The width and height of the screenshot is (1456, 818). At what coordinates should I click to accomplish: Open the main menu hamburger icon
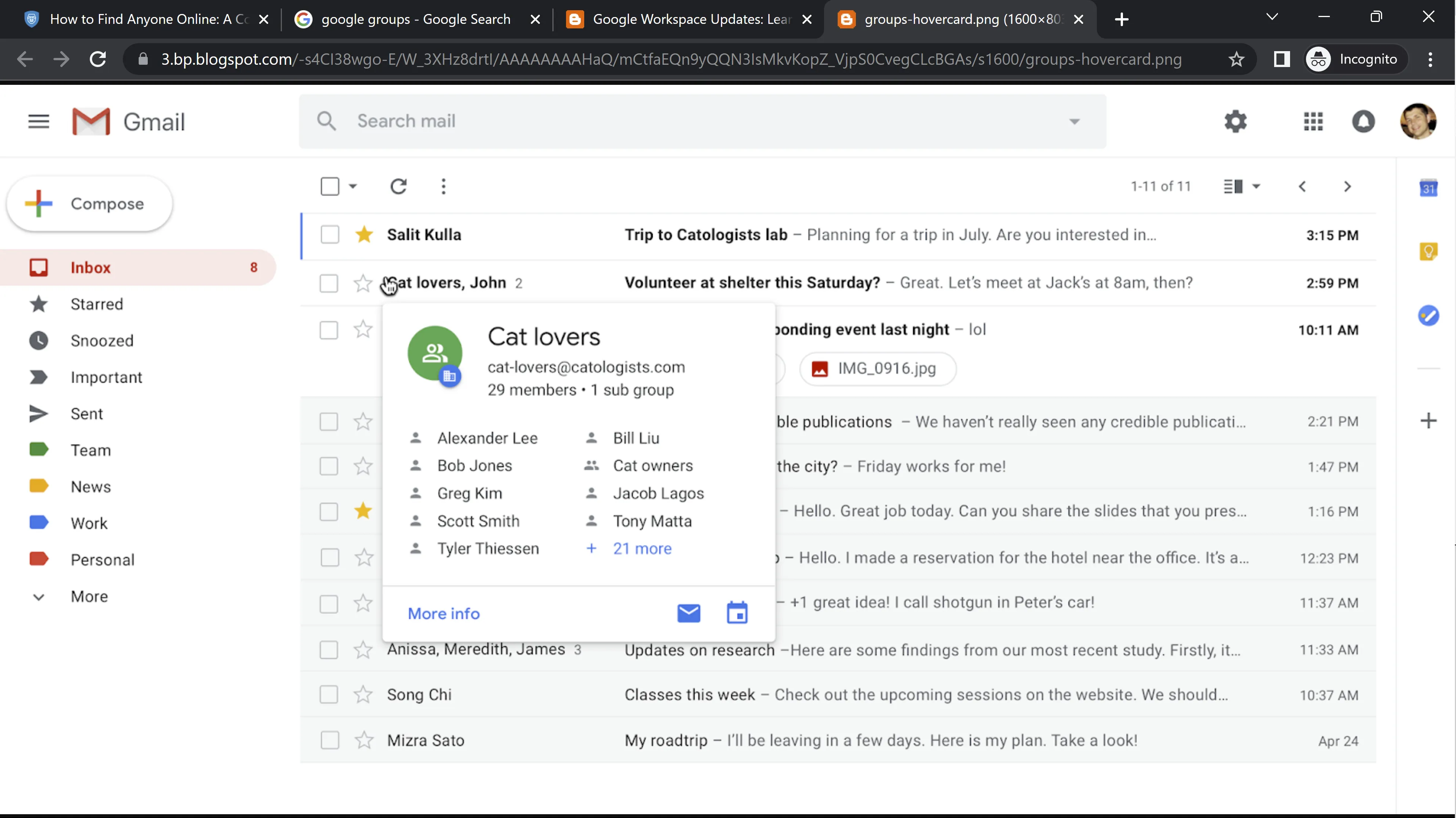pyautogui.click(x=38, y=122)
